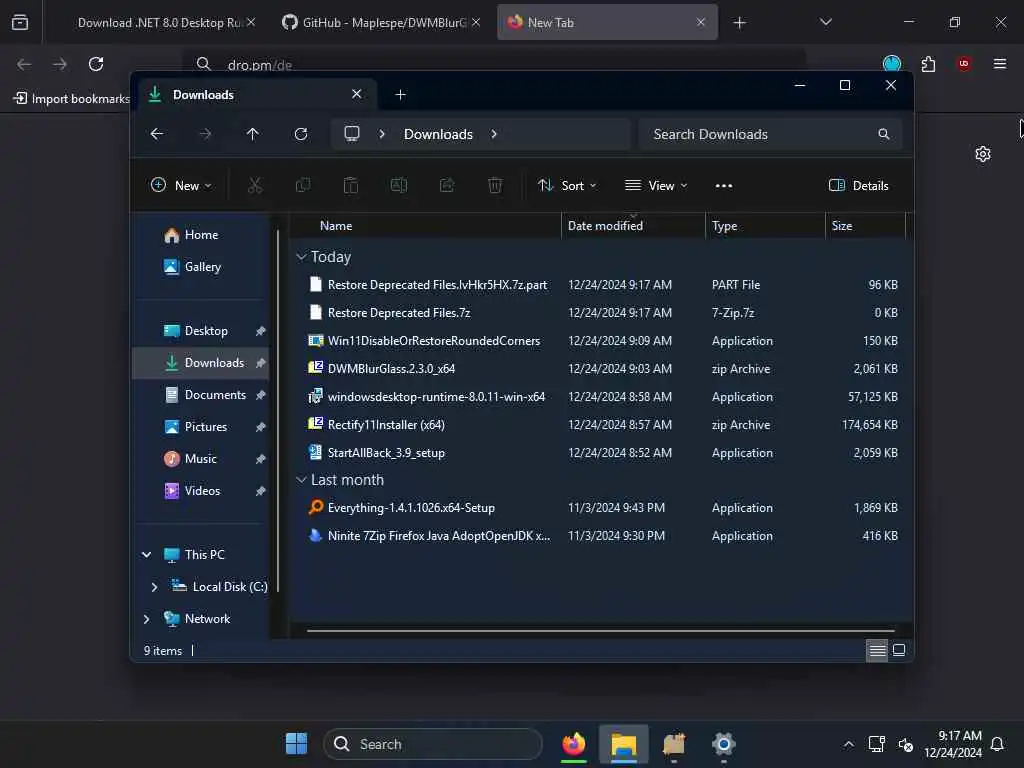Switch to GitHub Maplespe/DWMBlurGlass tab

pyautogui.click(x=383, y=23)
